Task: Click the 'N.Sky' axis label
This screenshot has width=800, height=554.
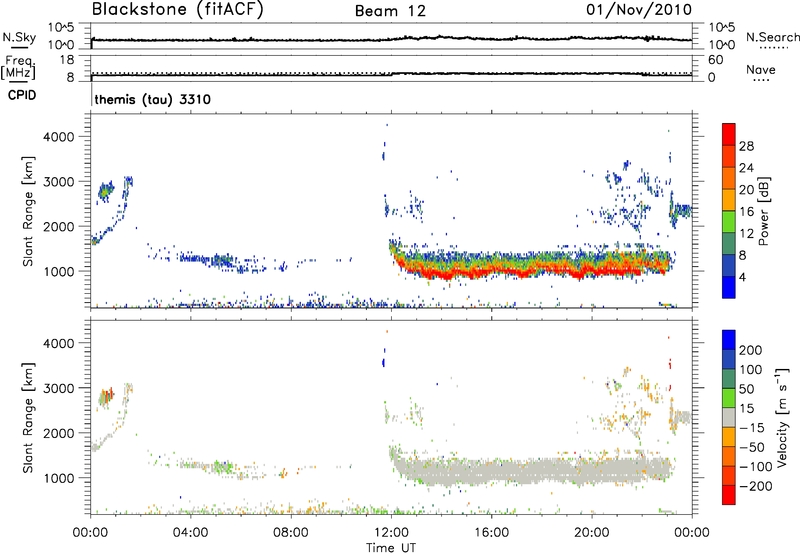Action: tap(19, 37)
